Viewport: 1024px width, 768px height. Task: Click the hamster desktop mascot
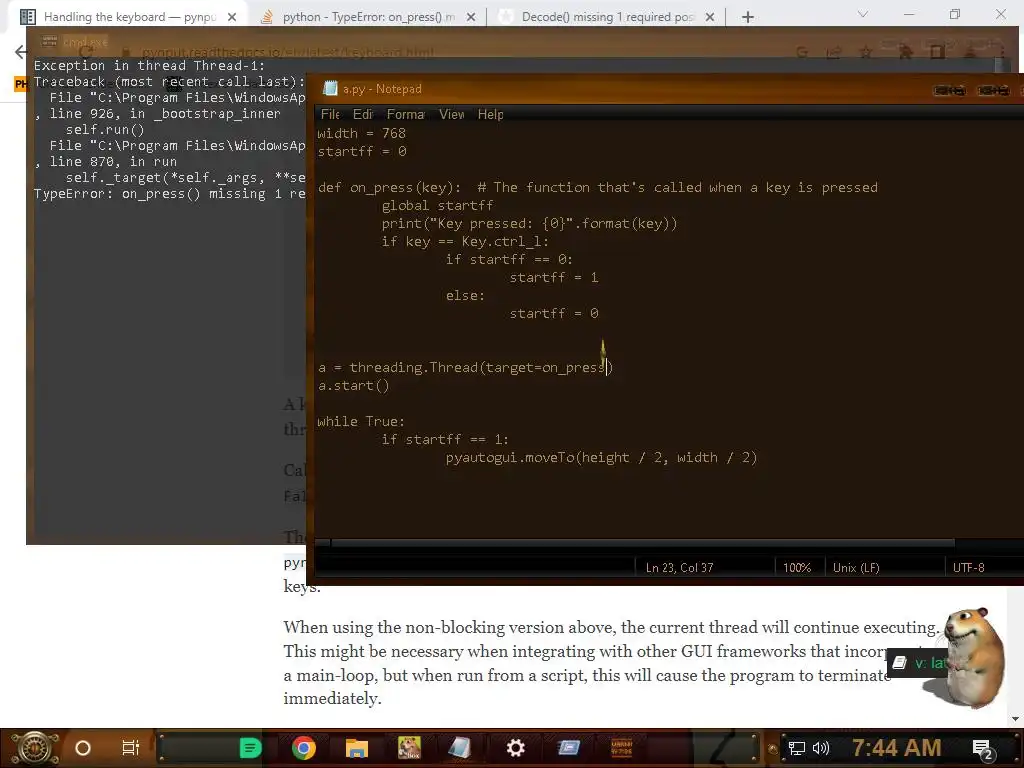973,656
